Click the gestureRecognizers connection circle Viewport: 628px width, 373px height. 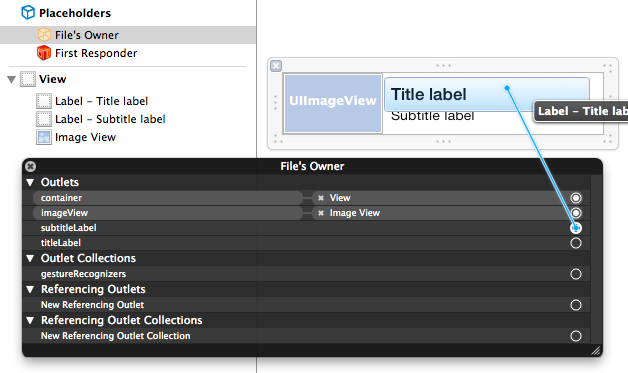pyautogui.click(x=576, y=274)
